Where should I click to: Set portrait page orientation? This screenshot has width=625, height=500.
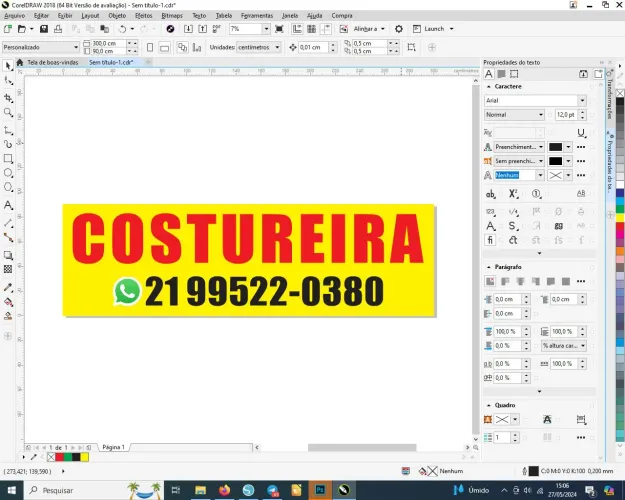point(150,47)
